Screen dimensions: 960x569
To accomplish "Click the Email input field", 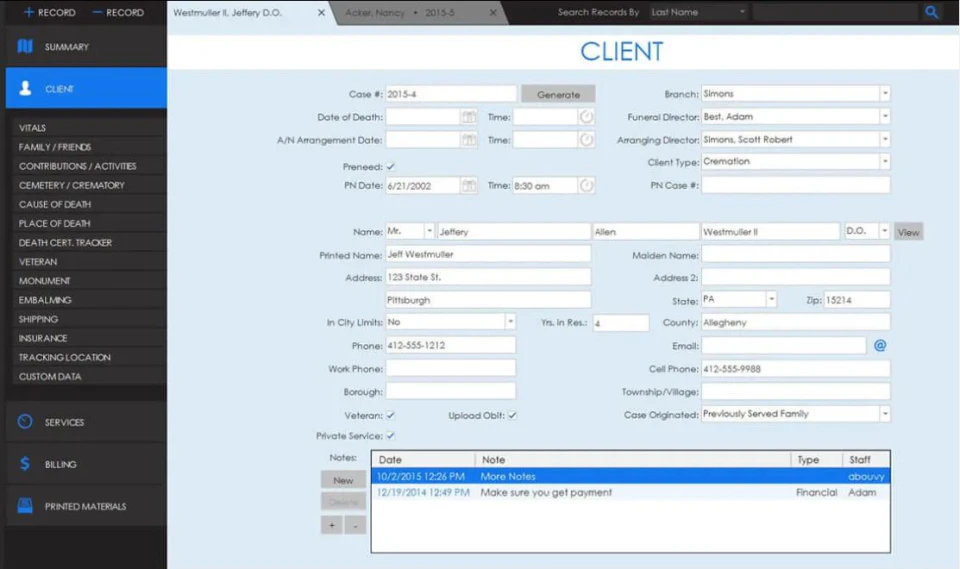I will (x=784, y=345).
